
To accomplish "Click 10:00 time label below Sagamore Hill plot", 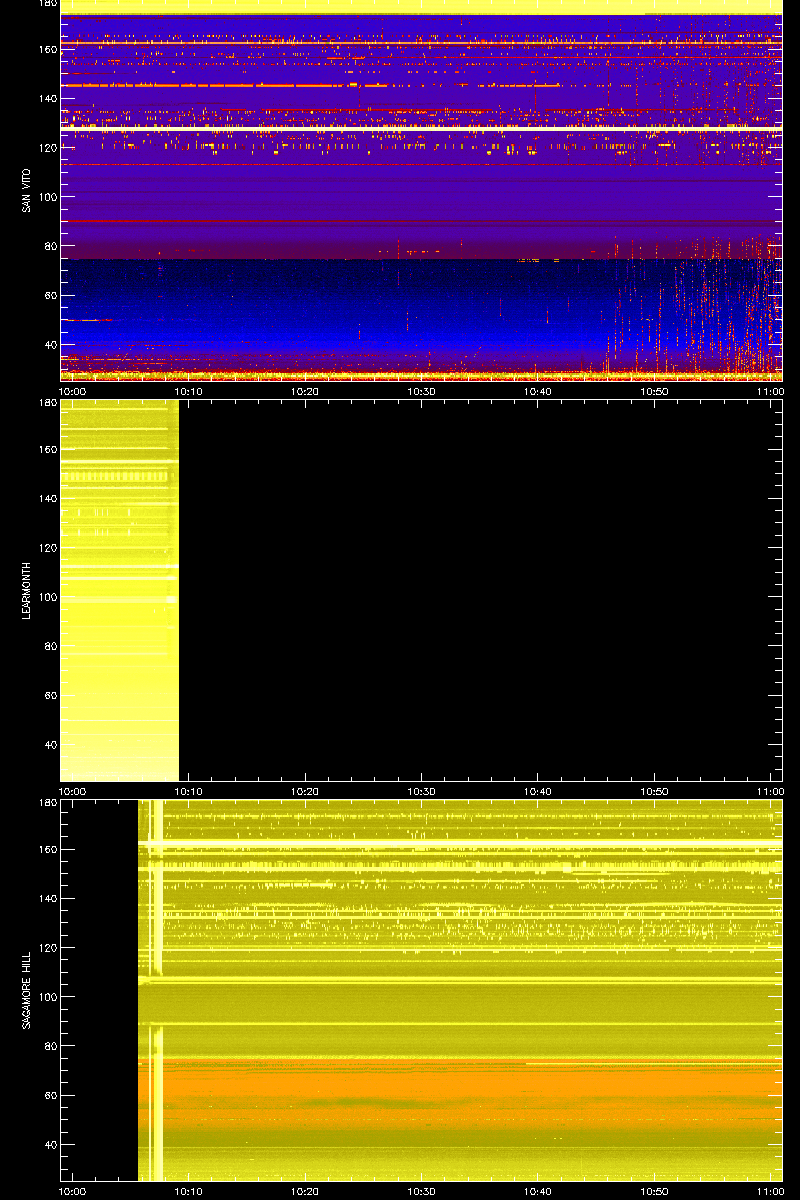I will coord(73,1192).
